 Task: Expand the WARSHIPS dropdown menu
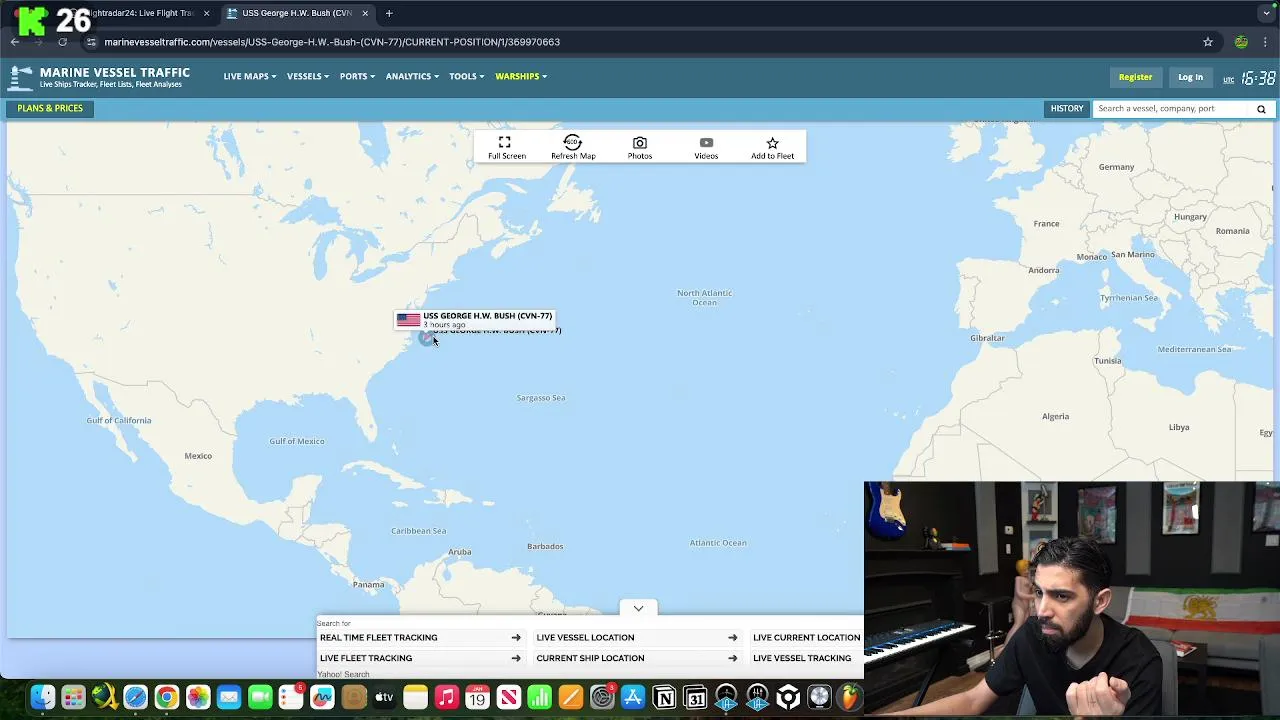click(521, 76)
